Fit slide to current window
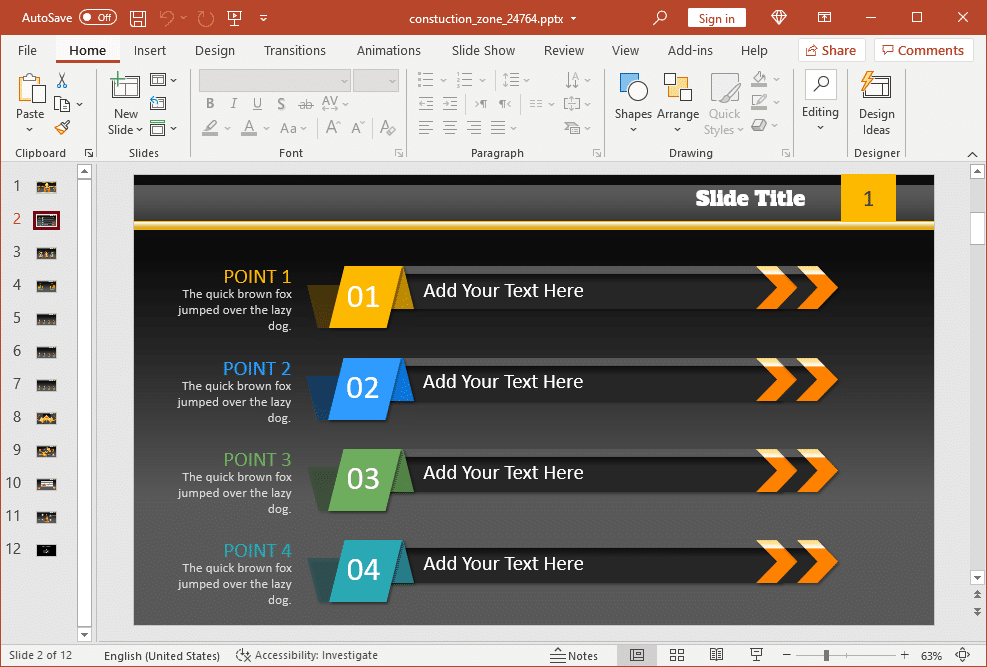This screenshot has width=987, height=667. [963, 655]
